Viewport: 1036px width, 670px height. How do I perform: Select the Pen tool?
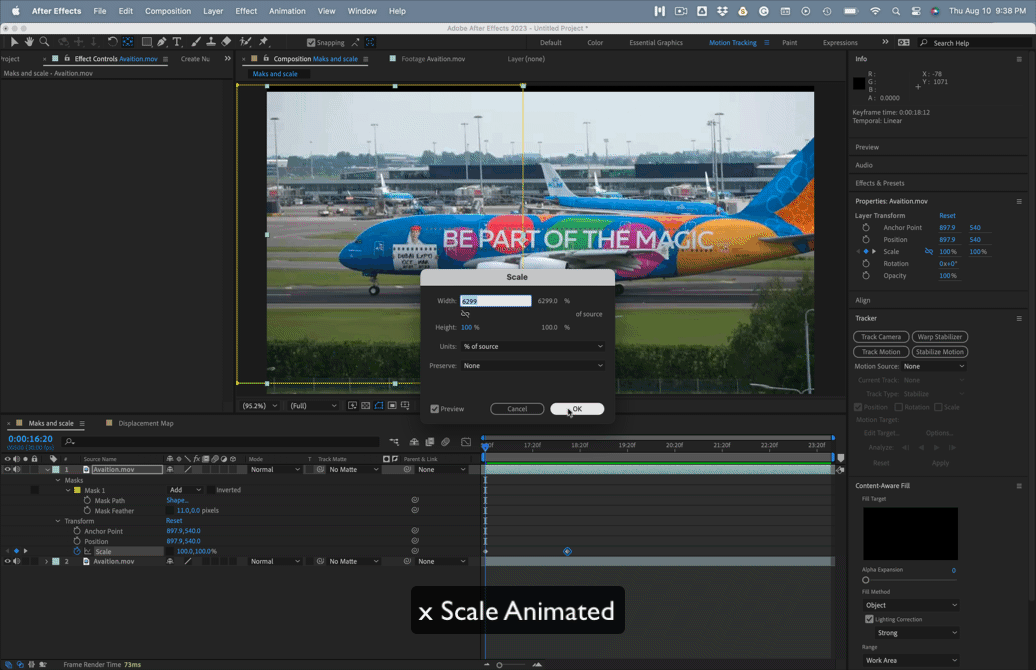[162, 42]
